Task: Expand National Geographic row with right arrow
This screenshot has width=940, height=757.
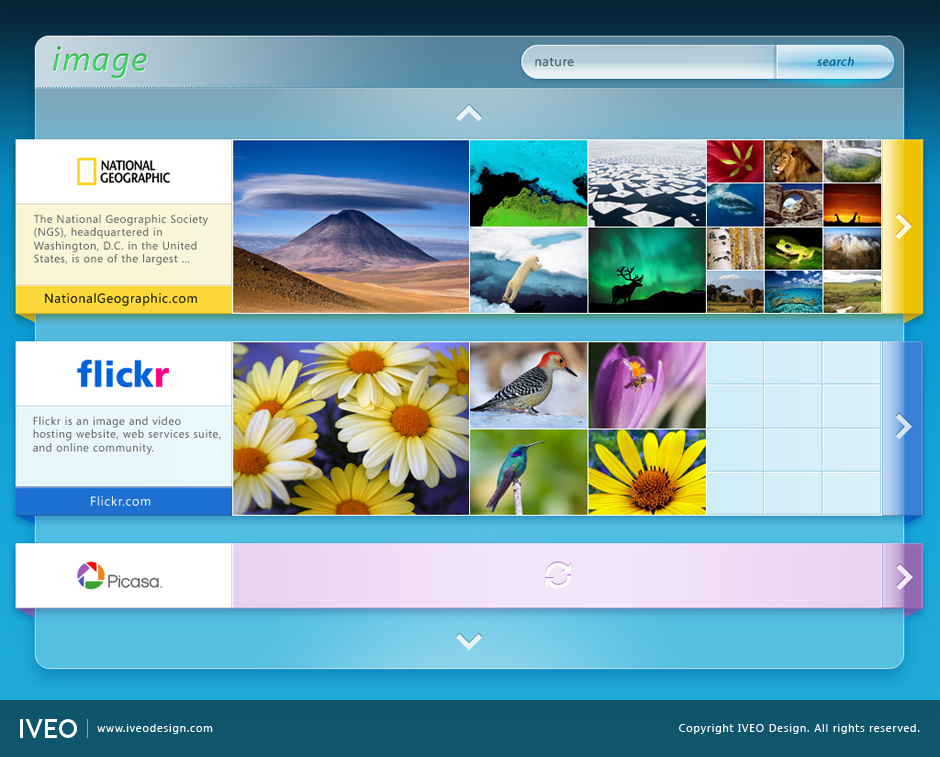Action: (x=903, y=227)
